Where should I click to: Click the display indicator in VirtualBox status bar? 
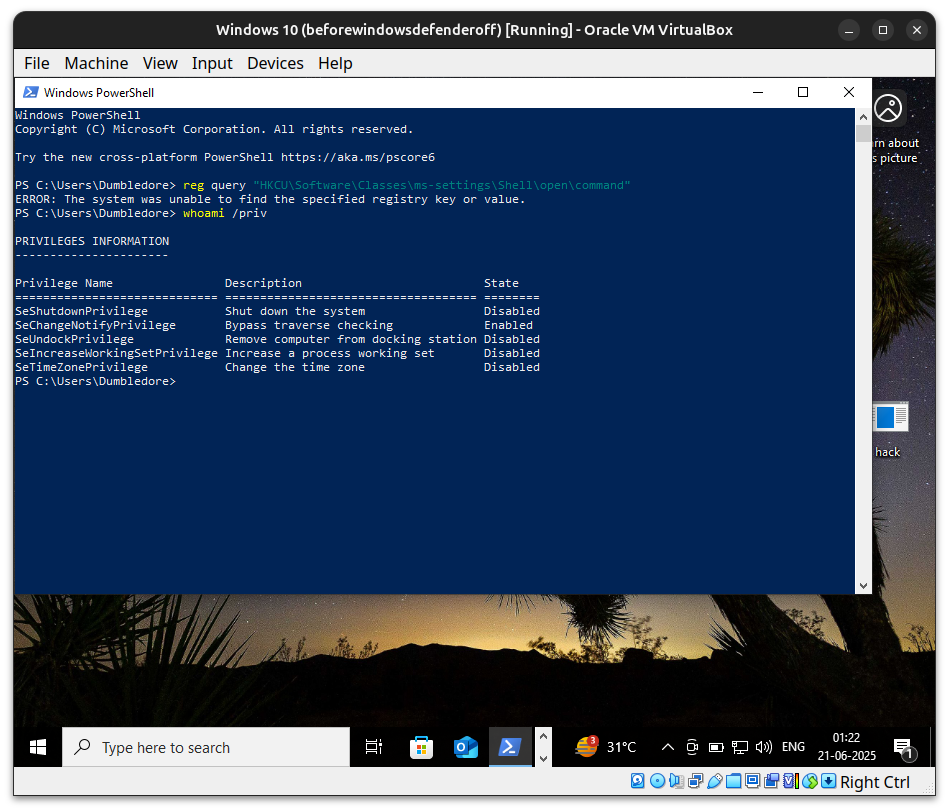[x=752, y=781]
